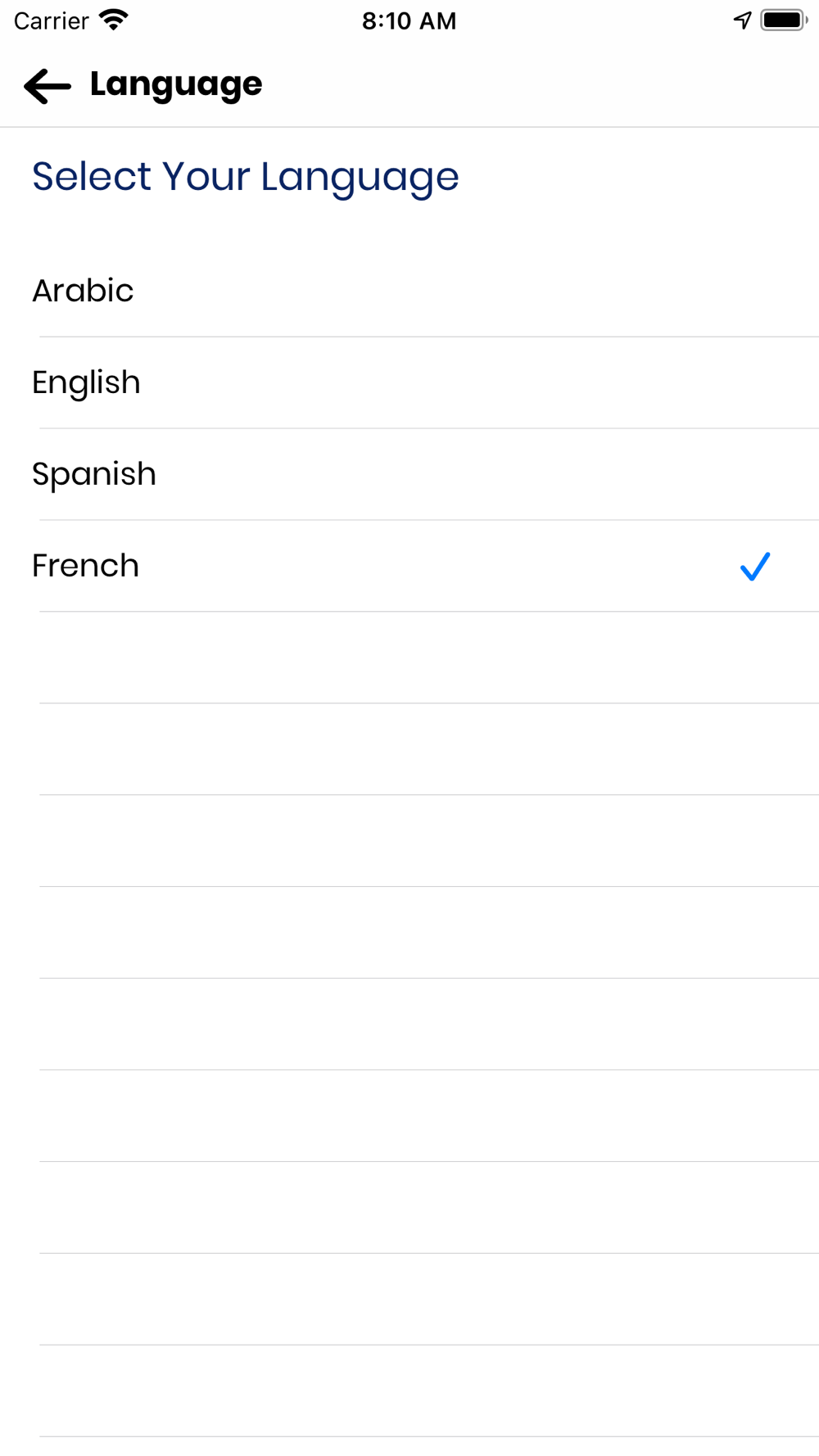Tap the Wi-Fi signal icon

tap(114, 20)
